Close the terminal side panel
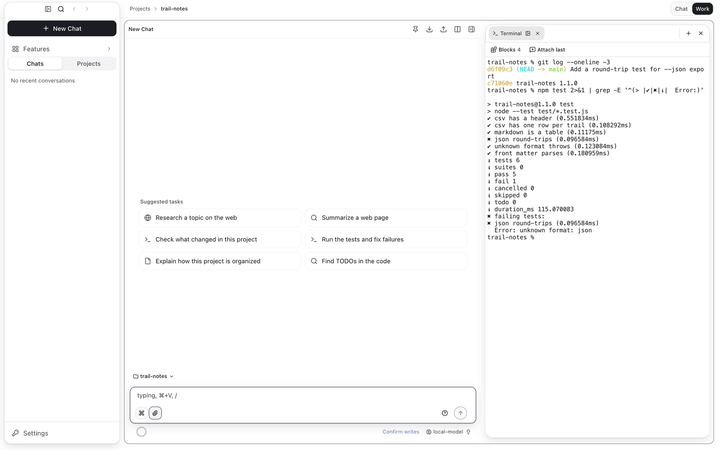This screenshot has height=450, width=720. coord(701,33)
